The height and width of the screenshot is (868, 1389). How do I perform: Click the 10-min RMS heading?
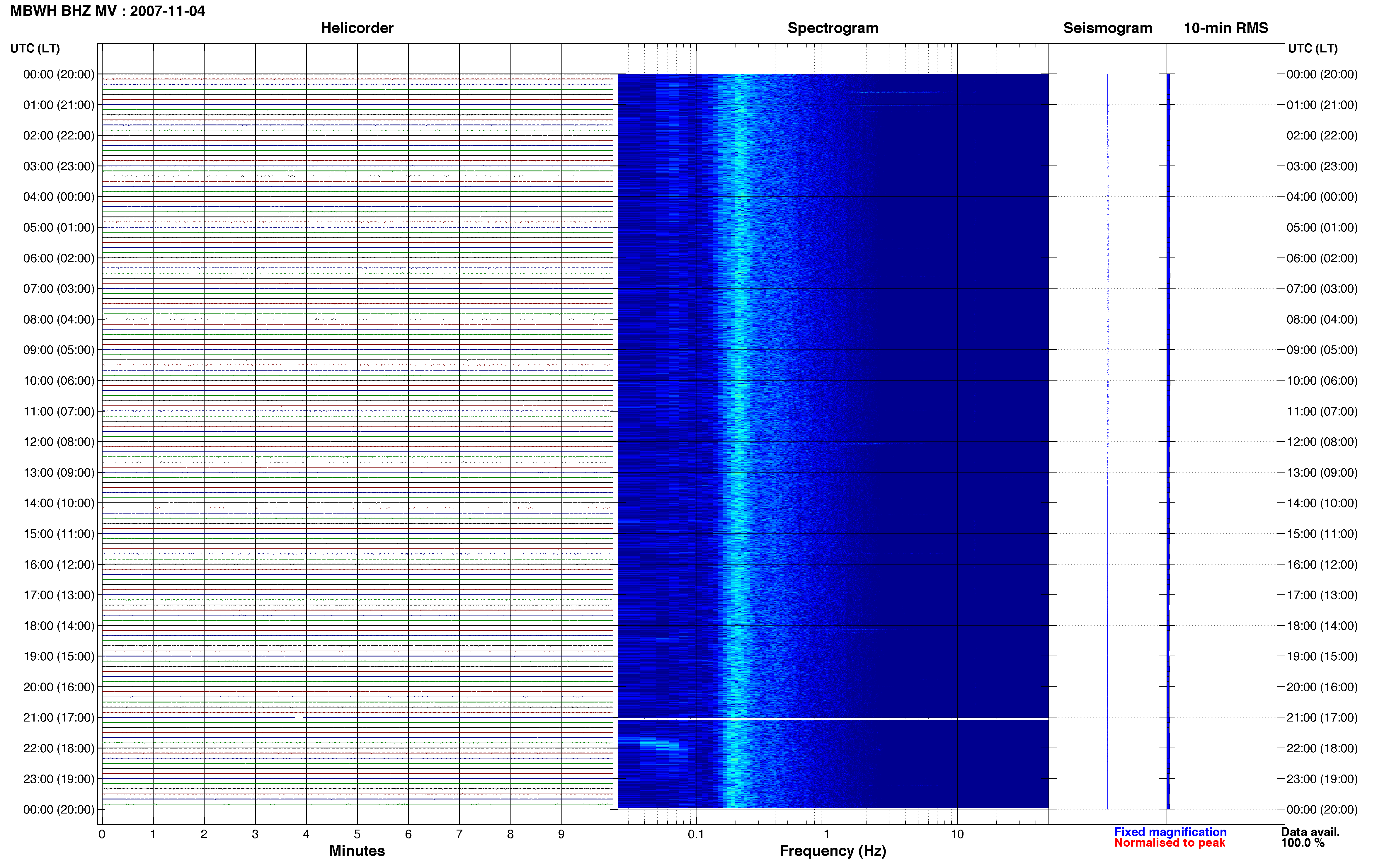point(1226,28)
